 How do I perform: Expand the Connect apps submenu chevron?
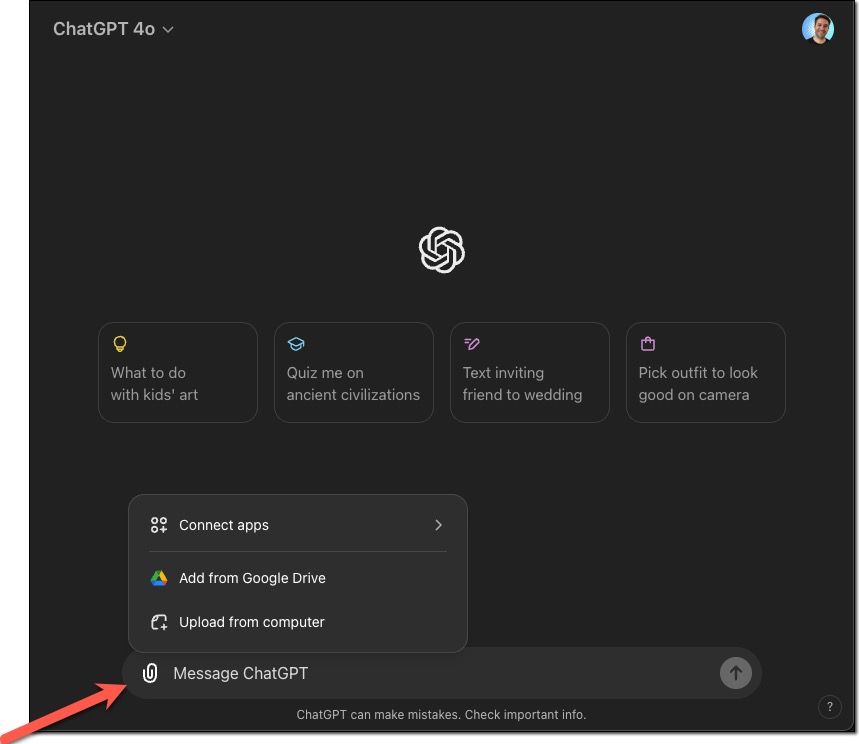tap(438, 525)
